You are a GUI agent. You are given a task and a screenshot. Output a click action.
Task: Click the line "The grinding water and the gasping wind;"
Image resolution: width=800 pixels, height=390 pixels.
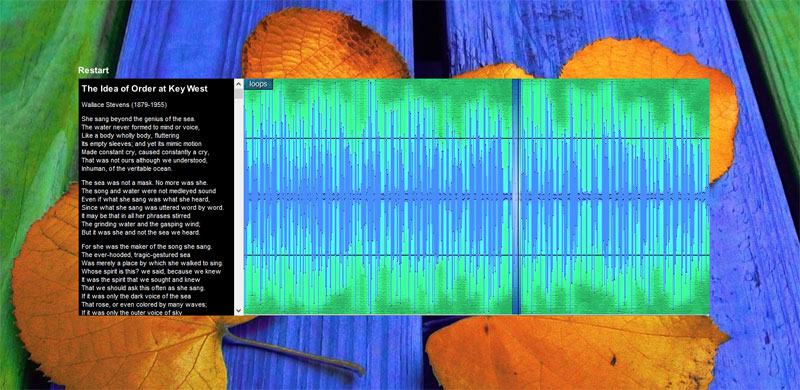click(141, 224)
